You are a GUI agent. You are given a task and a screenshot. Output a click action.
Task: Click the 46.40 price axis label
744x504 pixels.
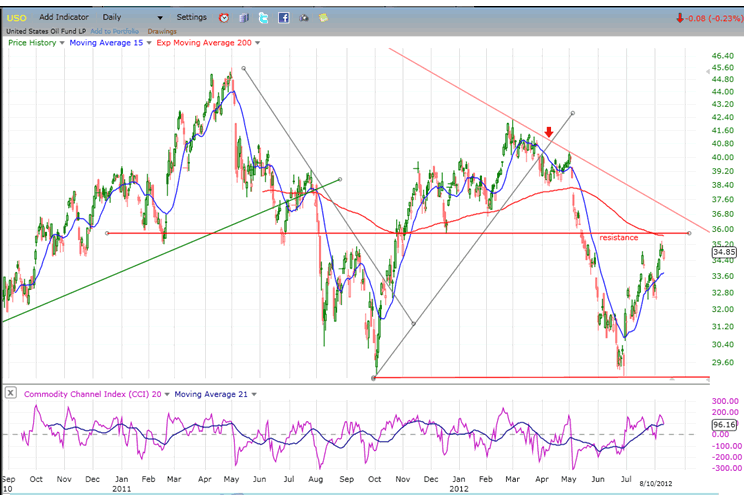point(723,56)
